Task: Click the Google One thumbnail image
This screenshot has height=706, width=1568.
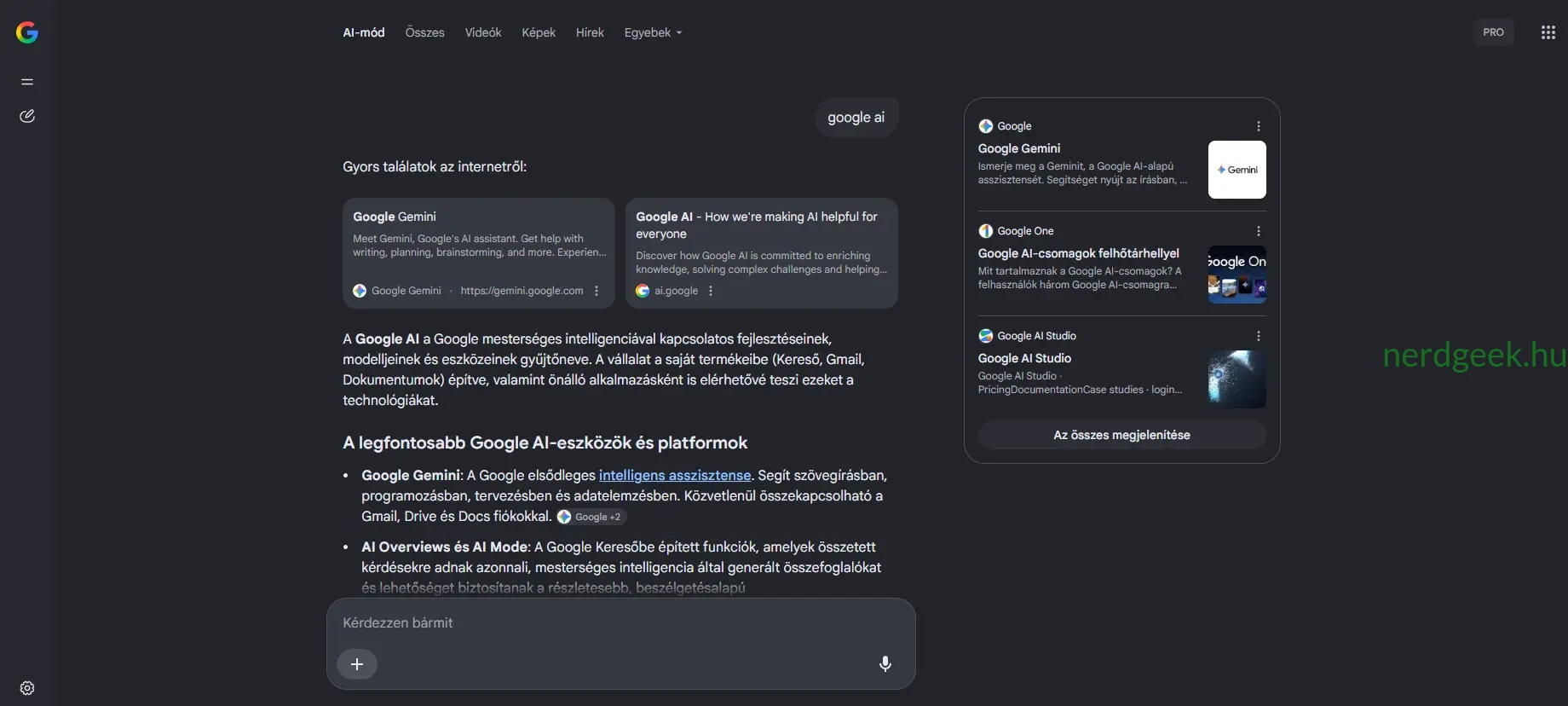Action: pos(1237,275)
